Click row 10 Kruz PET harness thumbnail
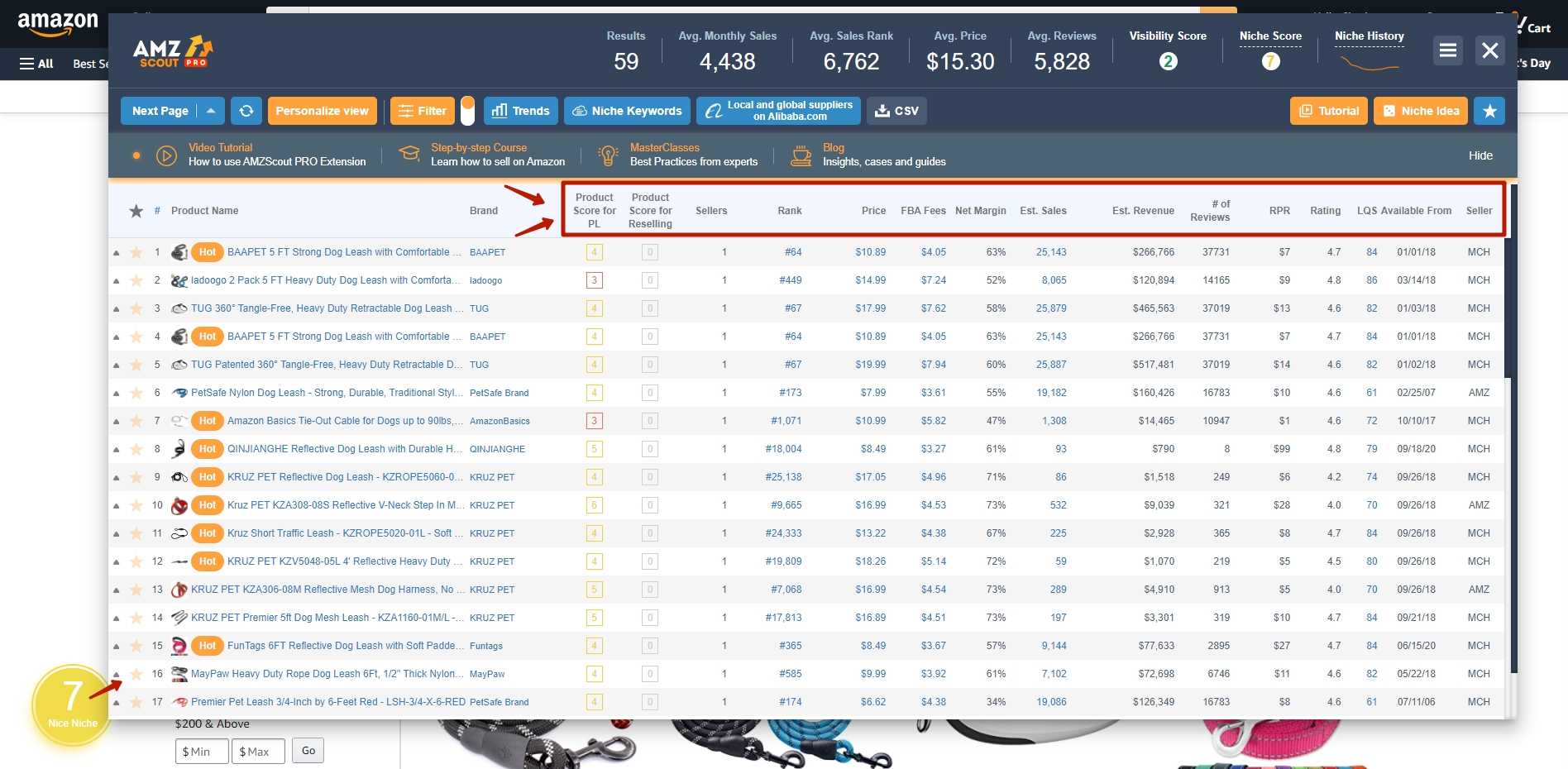 pyautogui.click(x=179, y=505)
